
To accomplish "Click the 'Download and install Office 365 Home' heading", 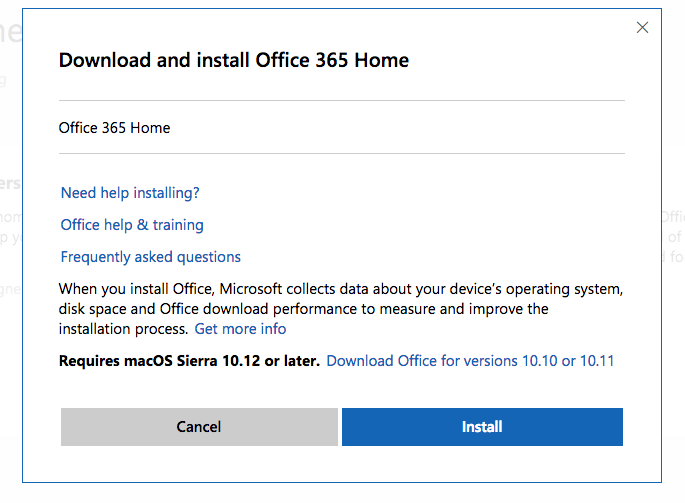I will [234, 60].
